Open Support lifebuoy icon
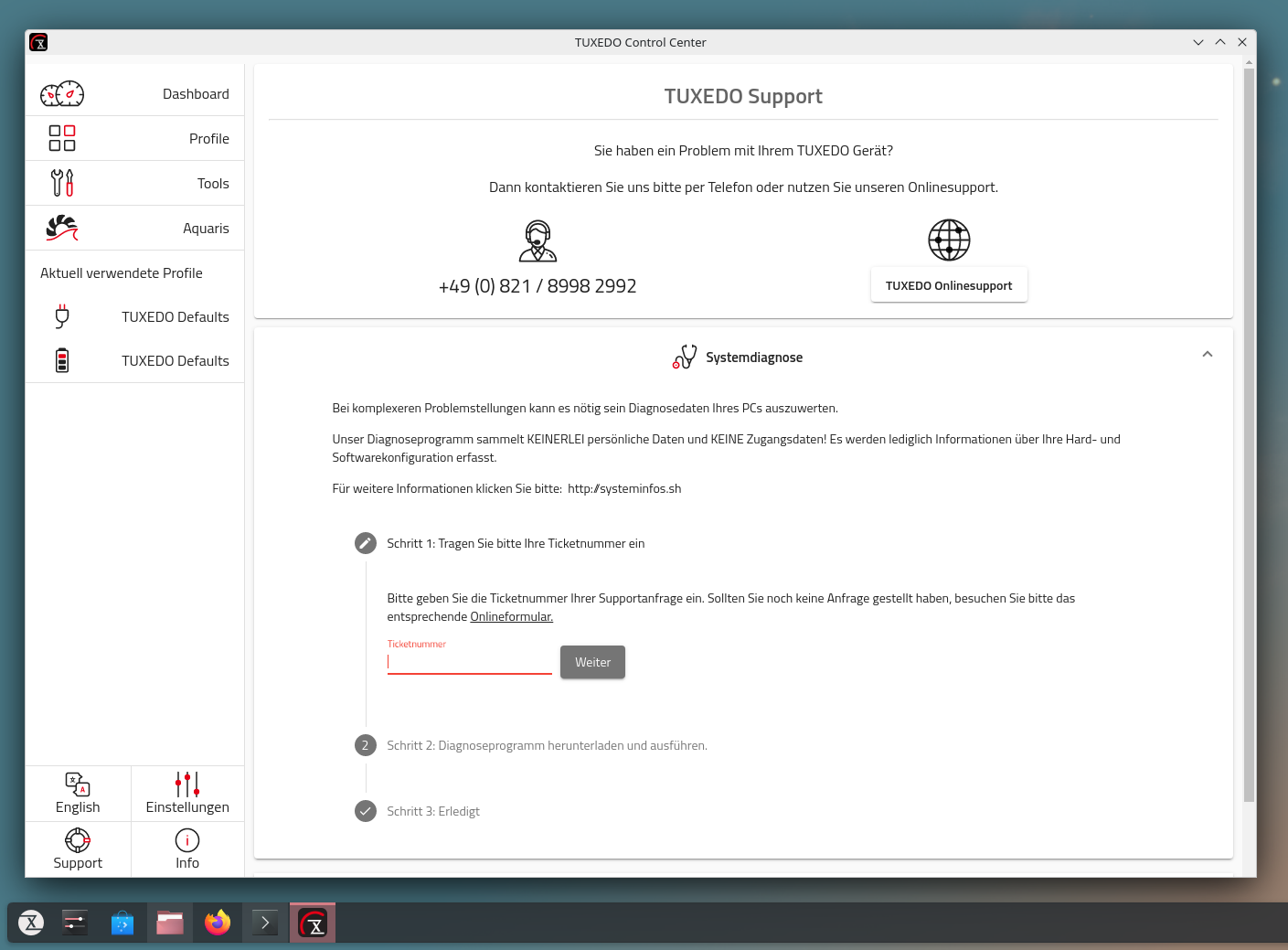 click(78, 840)
